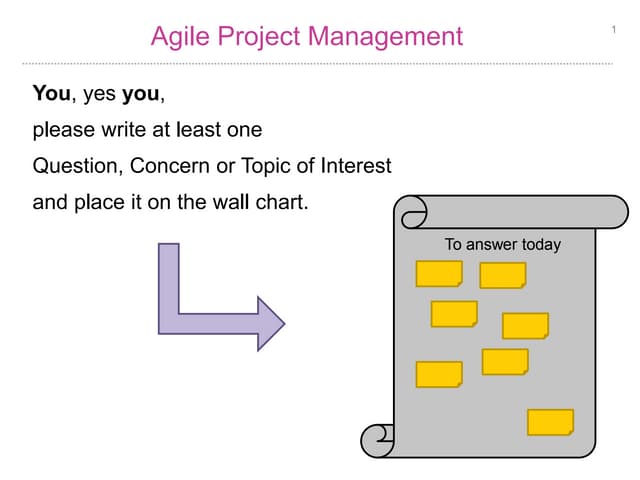Select the "To answer today" chart heading
The image size is (640, 480).
tap(503, 244)
